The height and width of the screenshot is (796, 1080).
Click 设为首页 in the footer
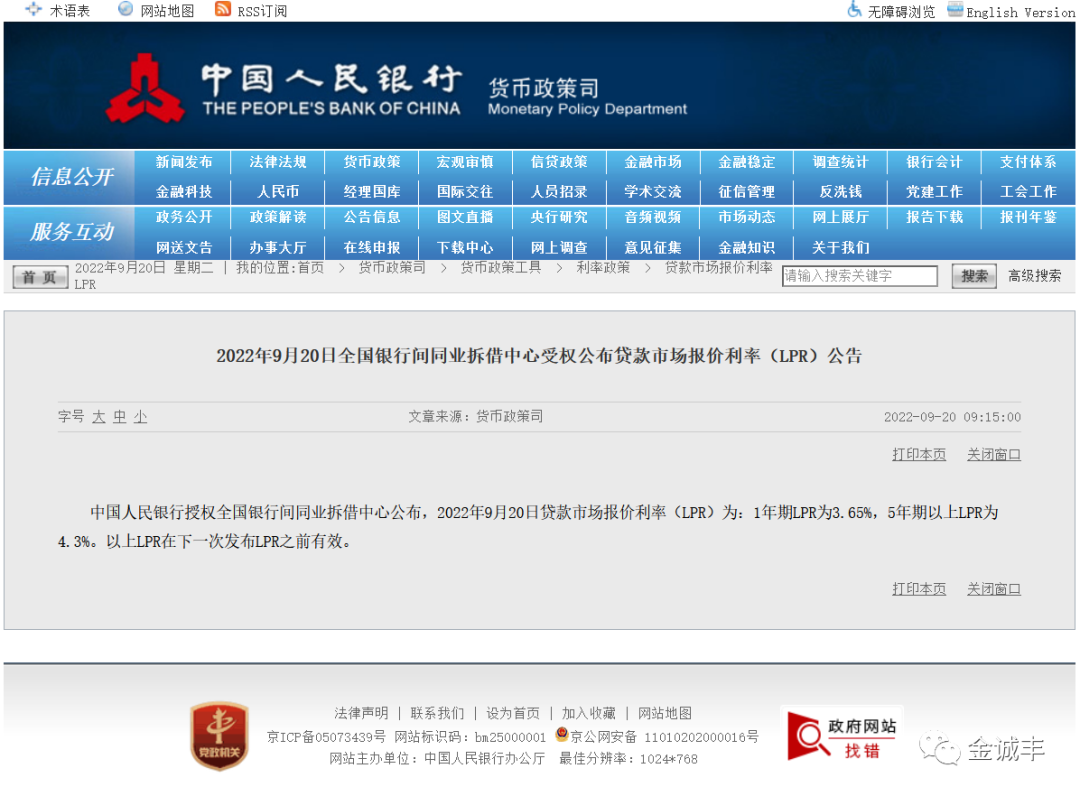pos(513,713)
